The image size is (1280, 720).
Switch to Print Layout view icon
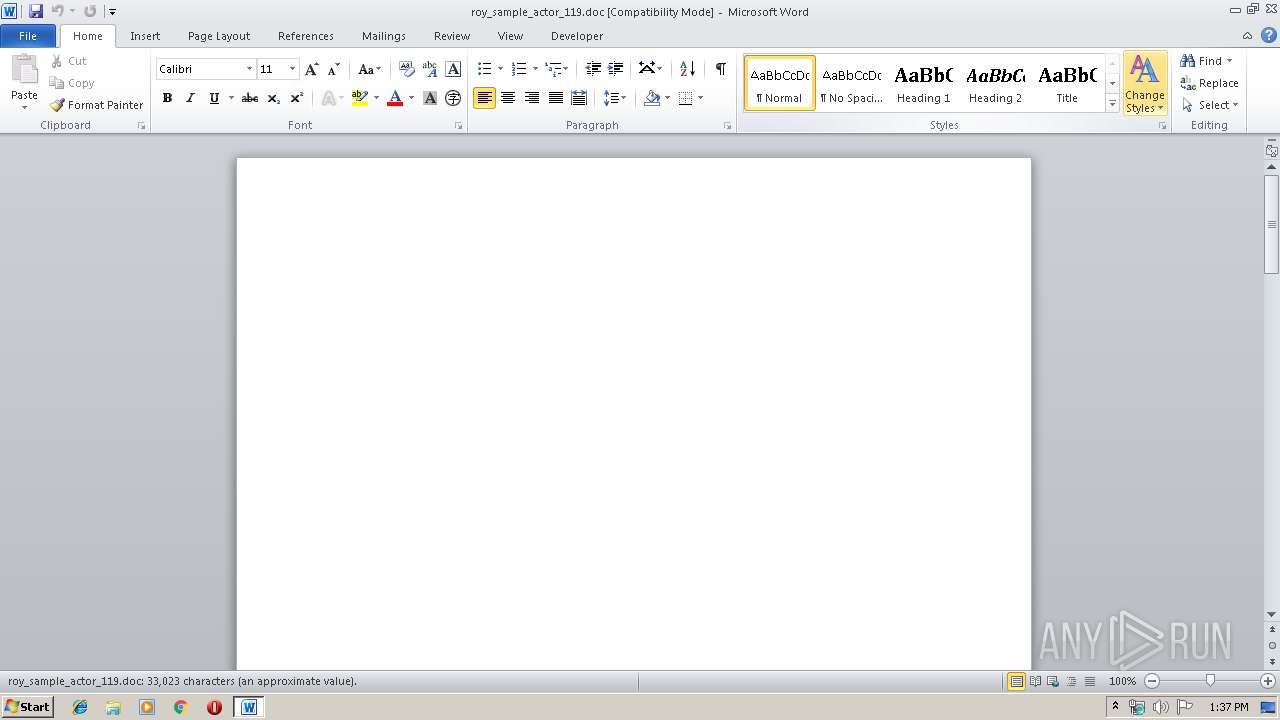click(1016, 681)
